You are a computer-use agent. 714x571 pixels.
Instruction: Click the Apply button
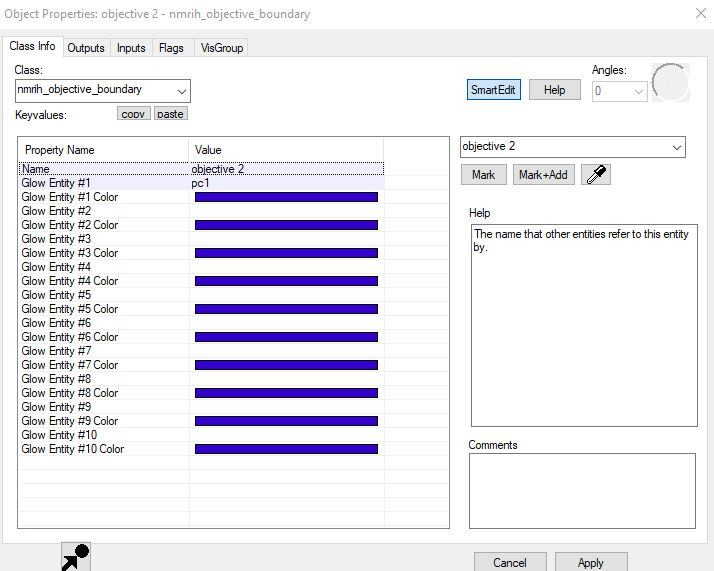tap(591, 562)
